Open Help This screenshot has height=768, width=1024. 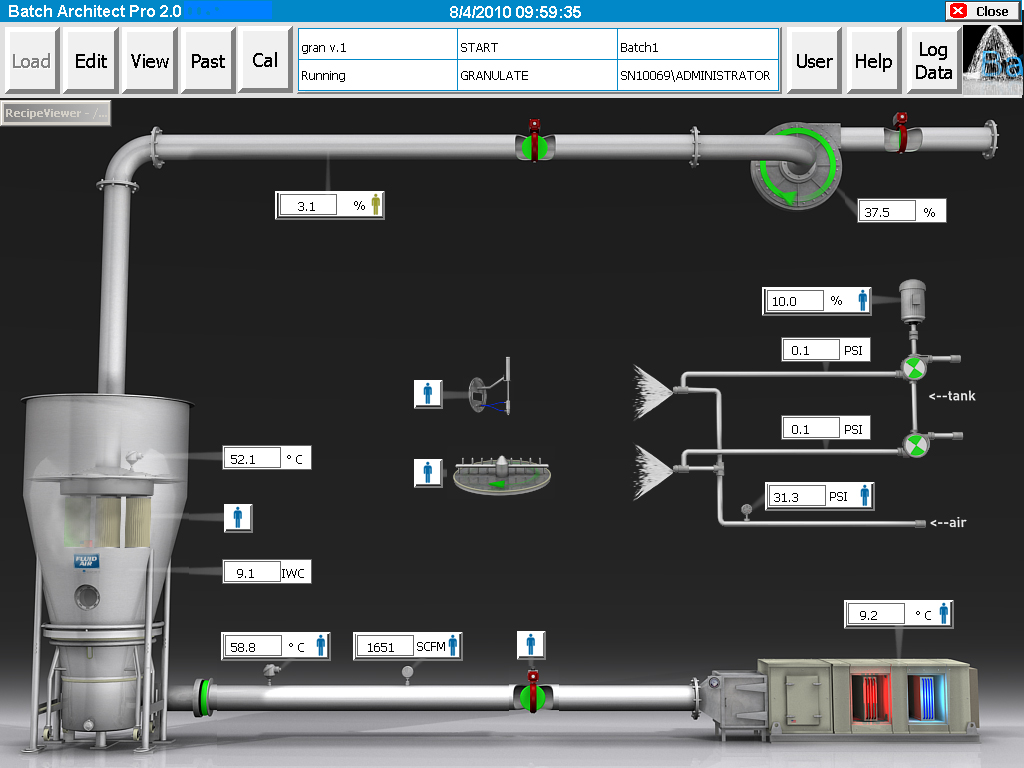(x=873, y=61)
